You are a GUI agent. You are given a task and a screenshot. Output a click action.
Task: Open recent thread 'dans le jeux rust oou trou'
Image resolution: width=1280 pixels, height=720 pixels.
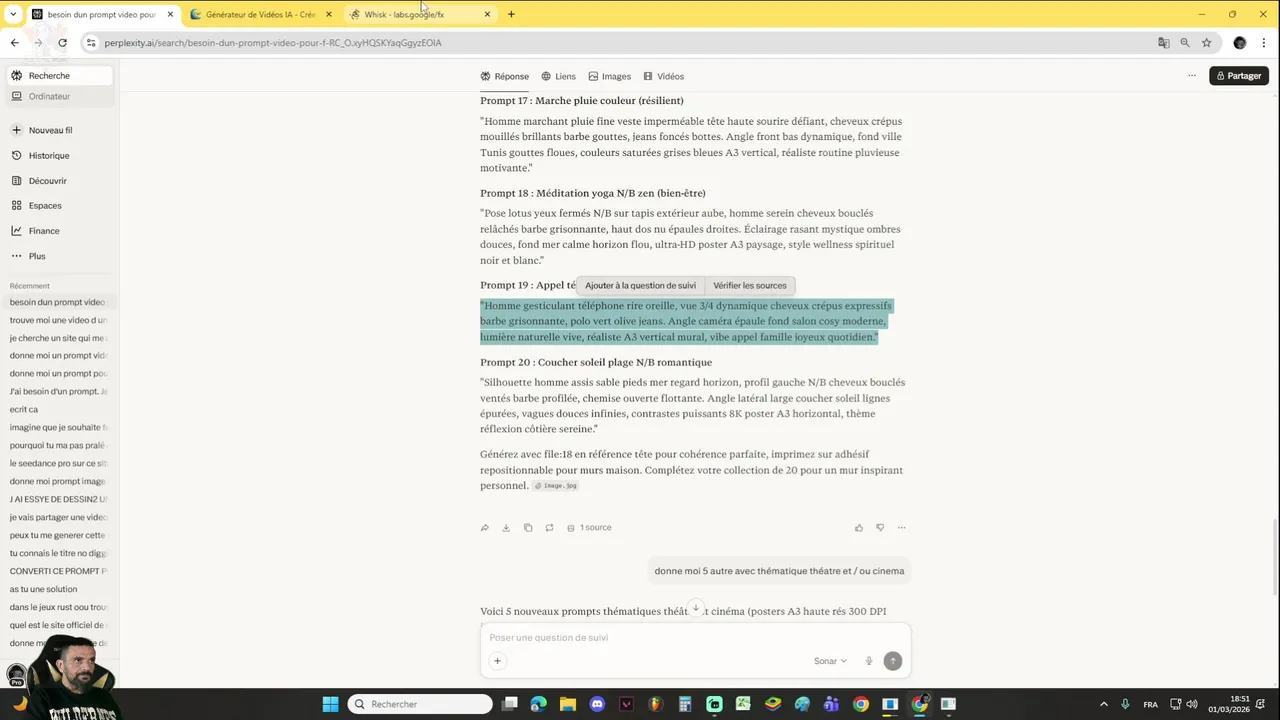coord(58,607)
